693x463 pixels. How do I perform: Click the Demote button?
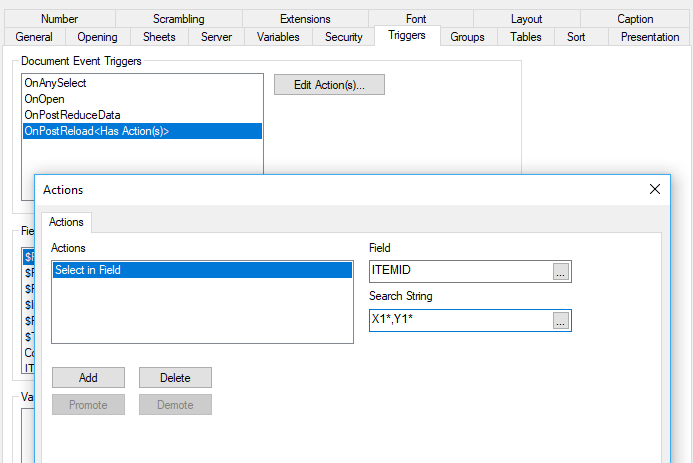175,405
